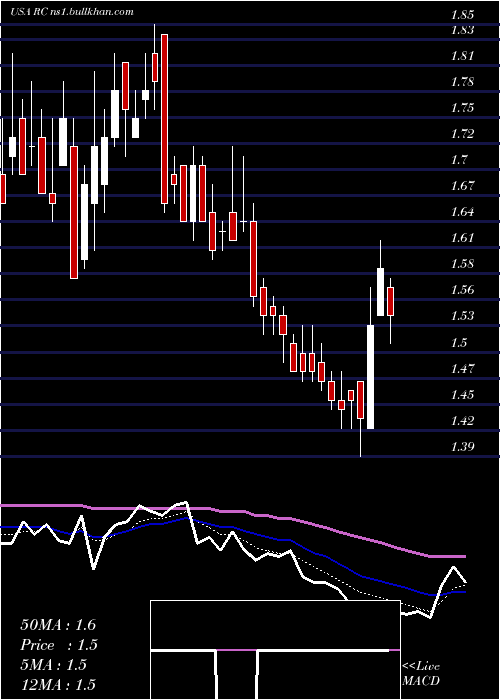Viewport: 500px width, 700px height.
Task: Click the 1.58 price axis label
Action: (x=462, y=263)
